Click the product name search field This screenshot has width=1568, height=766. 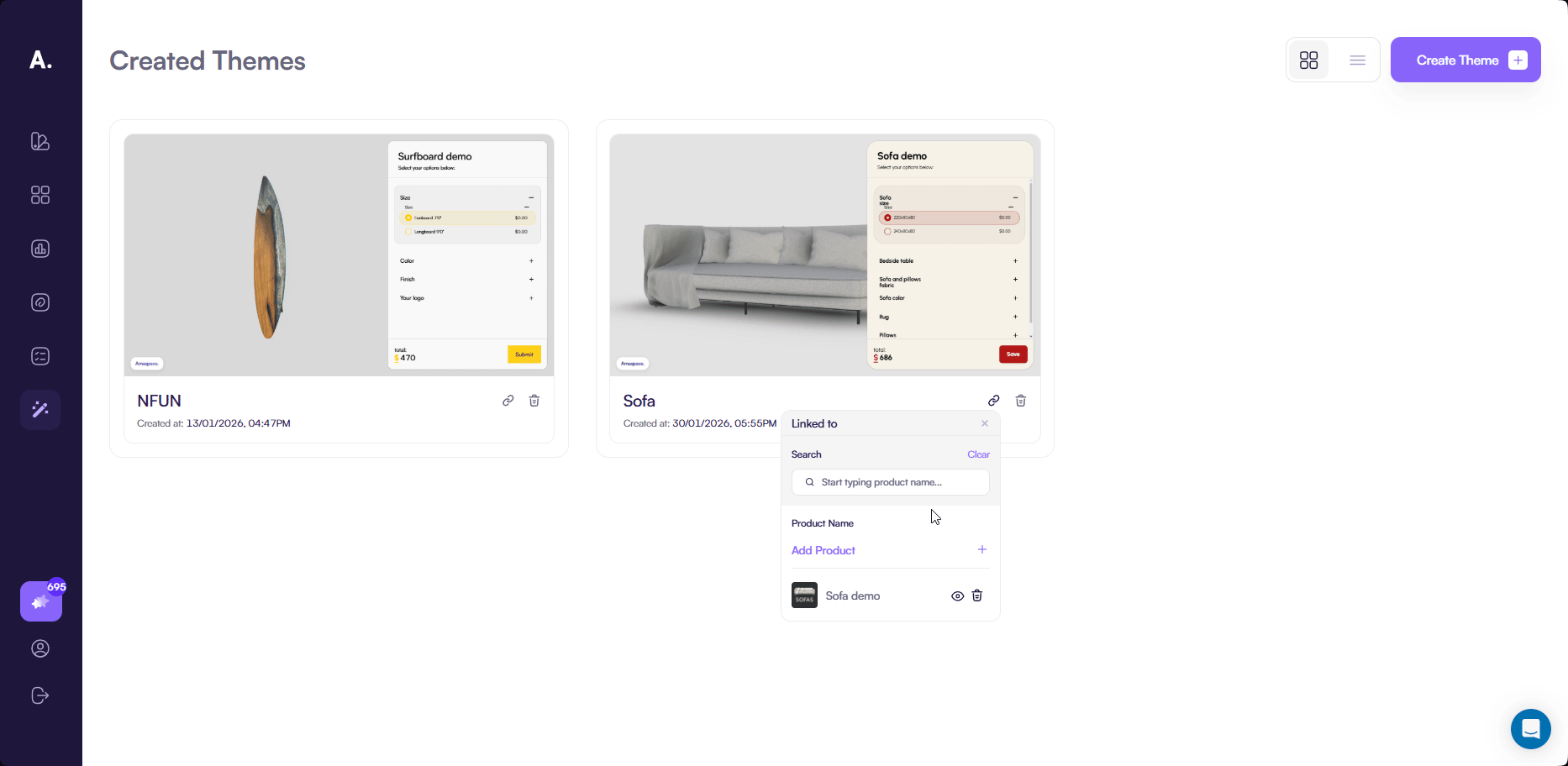click(x=891, y=482)
